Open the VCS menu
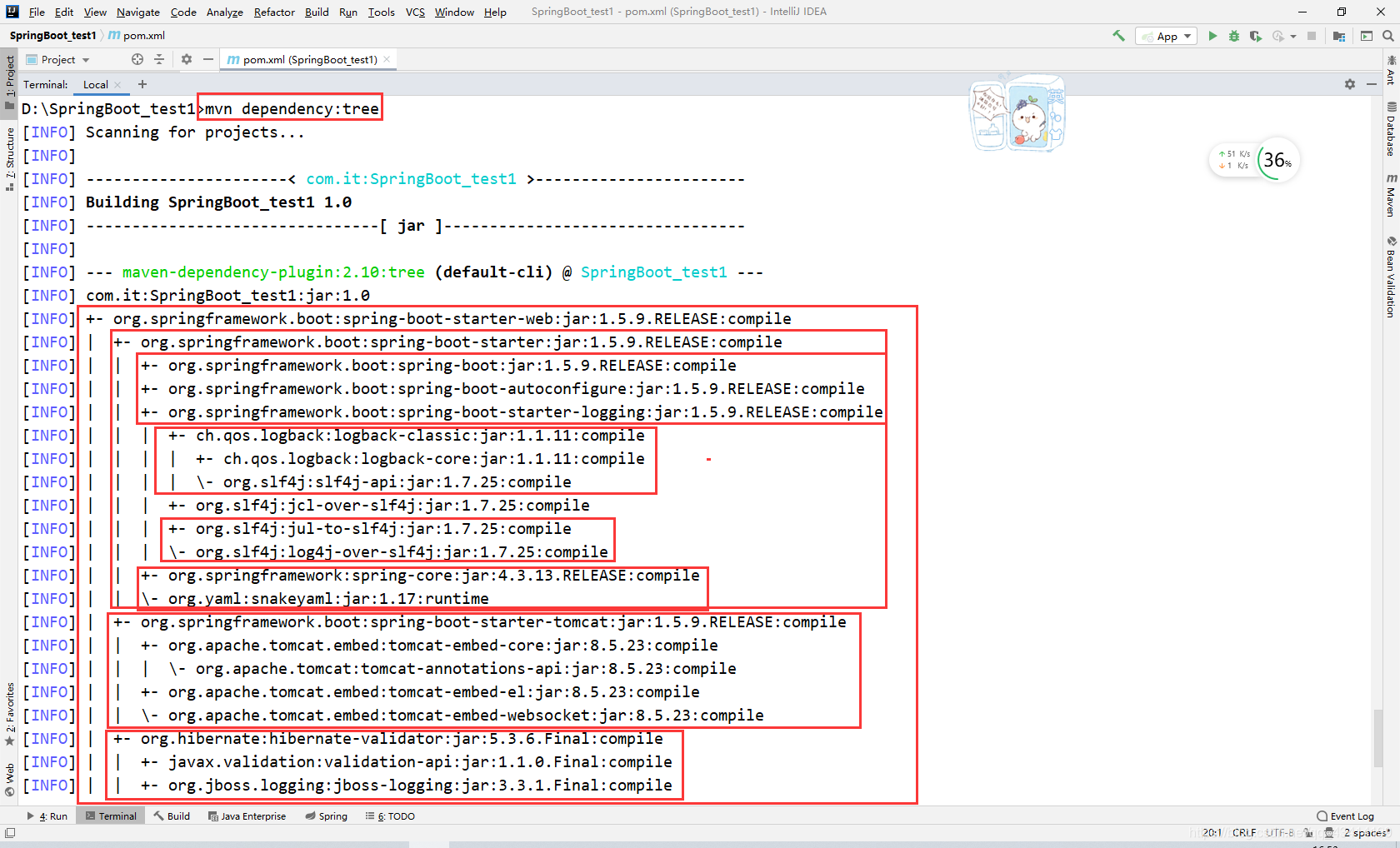 [415, 12]
